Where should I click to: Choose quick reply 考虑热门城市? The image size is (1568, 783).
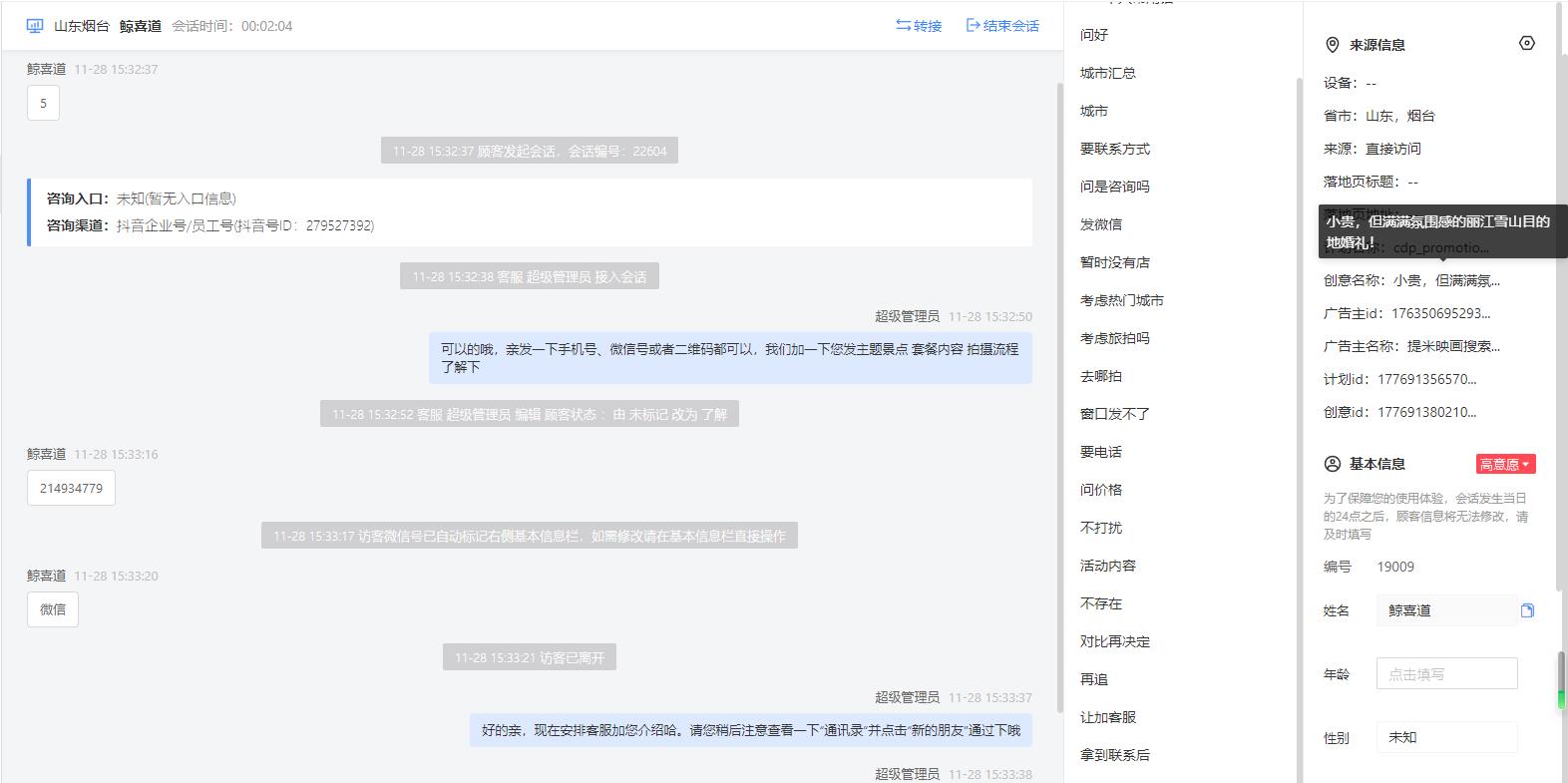[x=1122, y=300]
